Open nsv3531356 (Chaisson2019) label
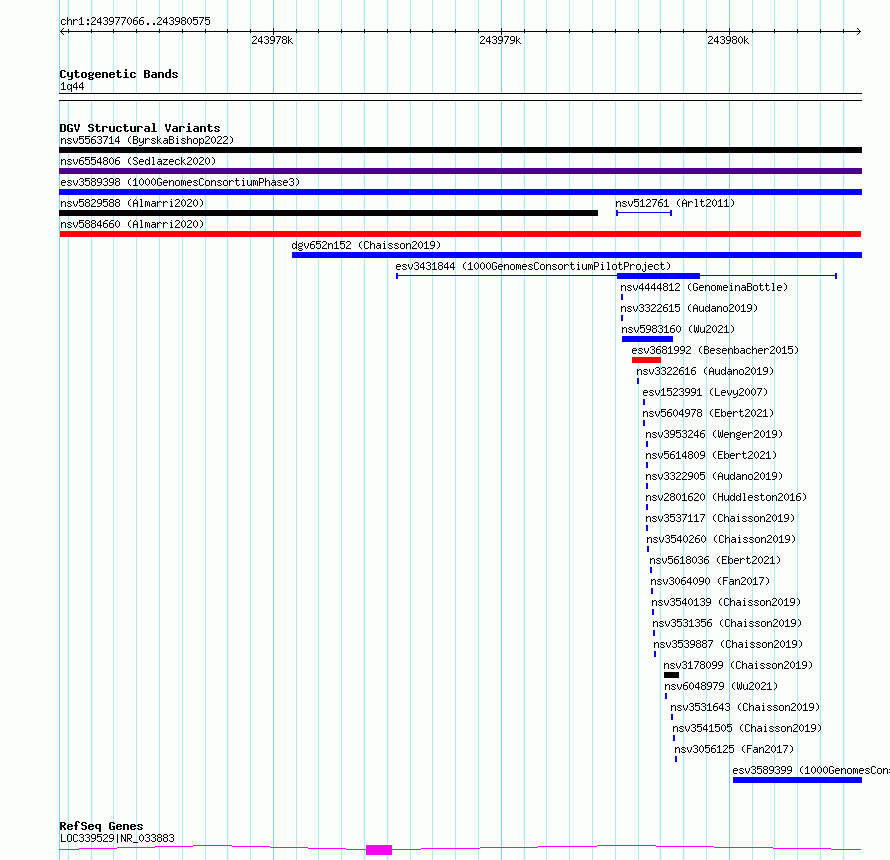Viewport: 890px width, 860px height. [x=727, y=623]
